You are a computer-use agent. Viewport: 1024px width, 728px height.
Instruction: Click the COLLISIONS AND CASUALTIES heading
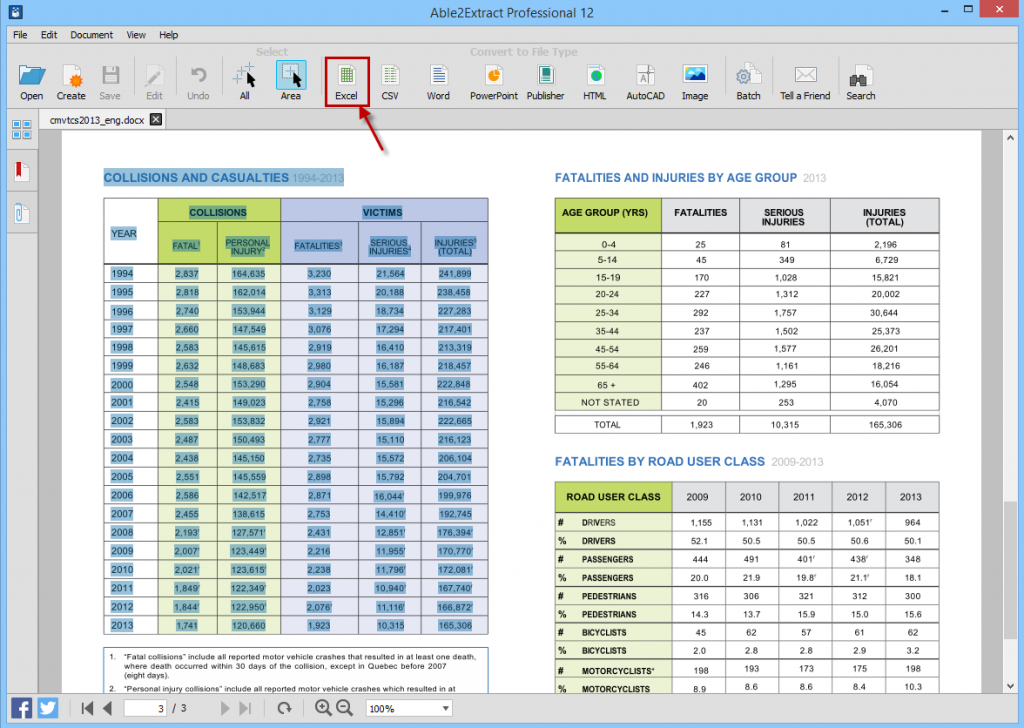[x=196, y=178]
